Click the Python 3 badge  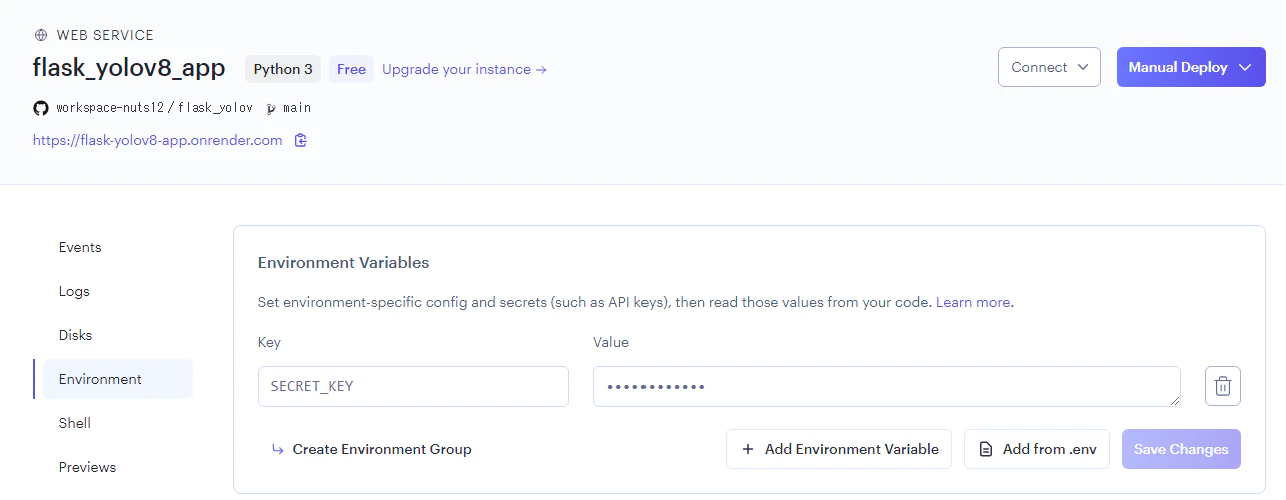pyautogui.click(x=283, y=69)
